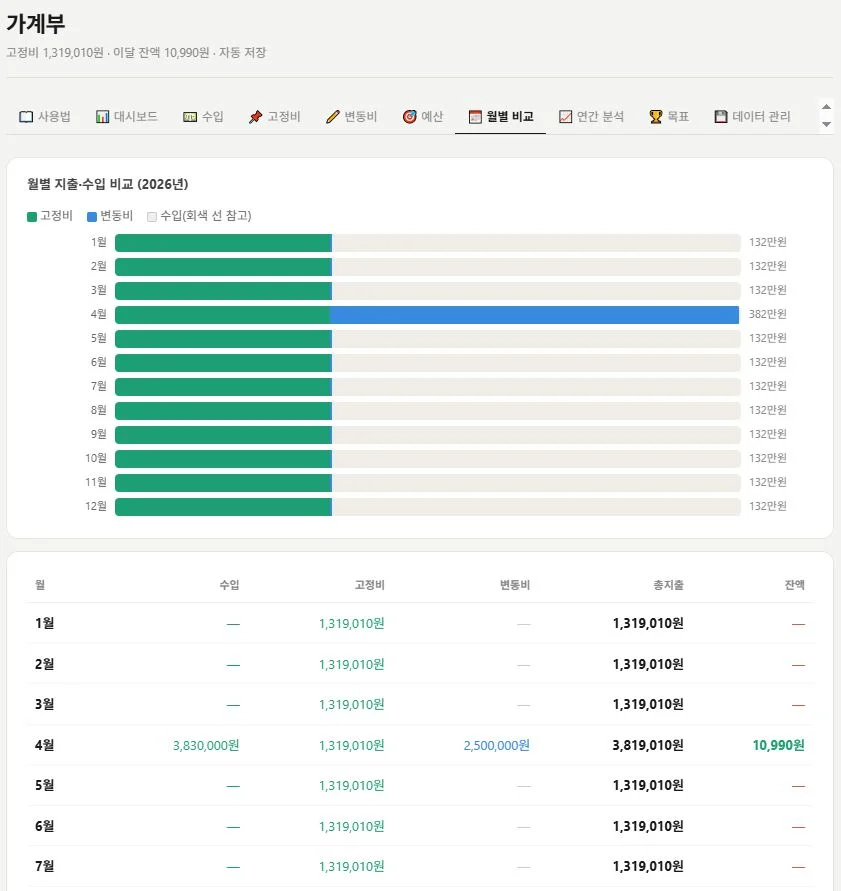The image size is (841, 891).
Task: Click the 3,819,010원 total expense cell
Action: coord(648,745)
